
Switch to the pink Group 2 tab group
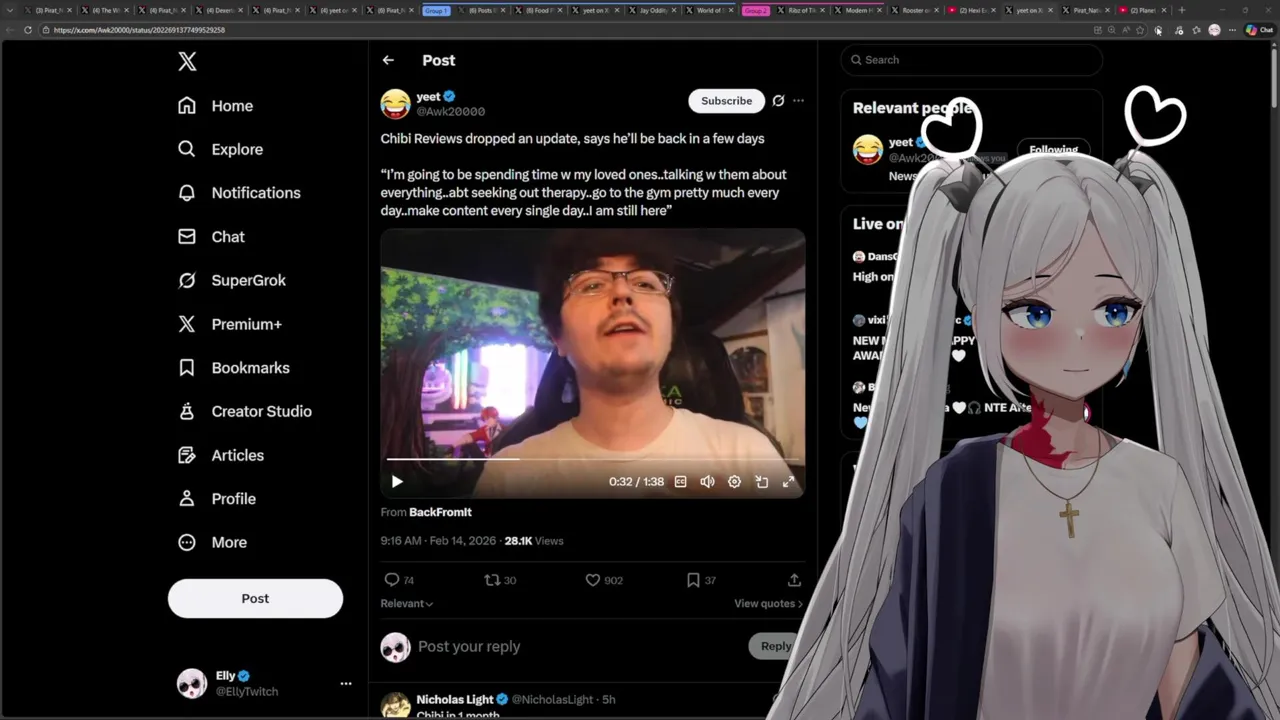tap(755, 10)
